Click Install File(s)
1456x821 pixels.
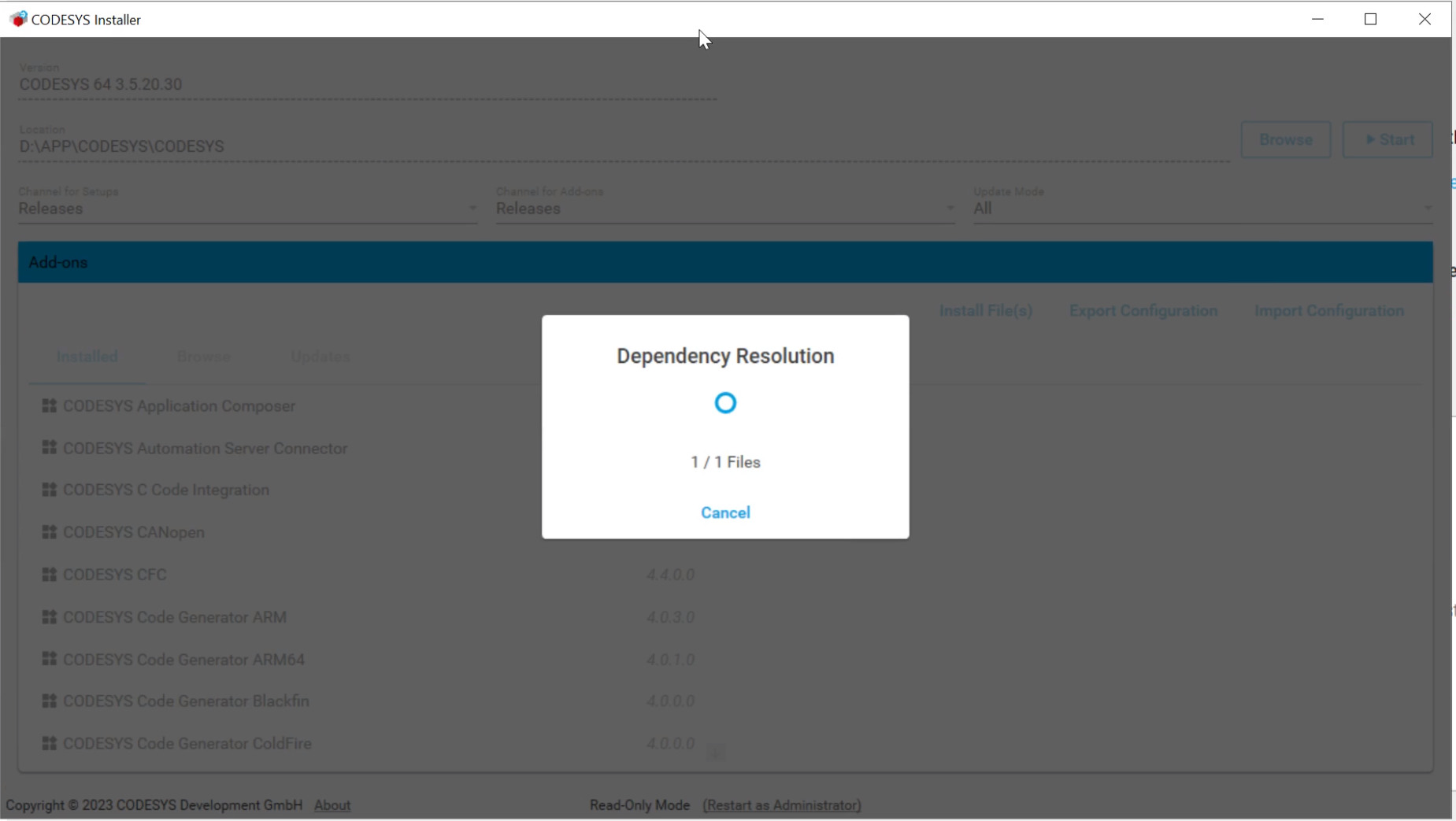(x=986, y=311)
